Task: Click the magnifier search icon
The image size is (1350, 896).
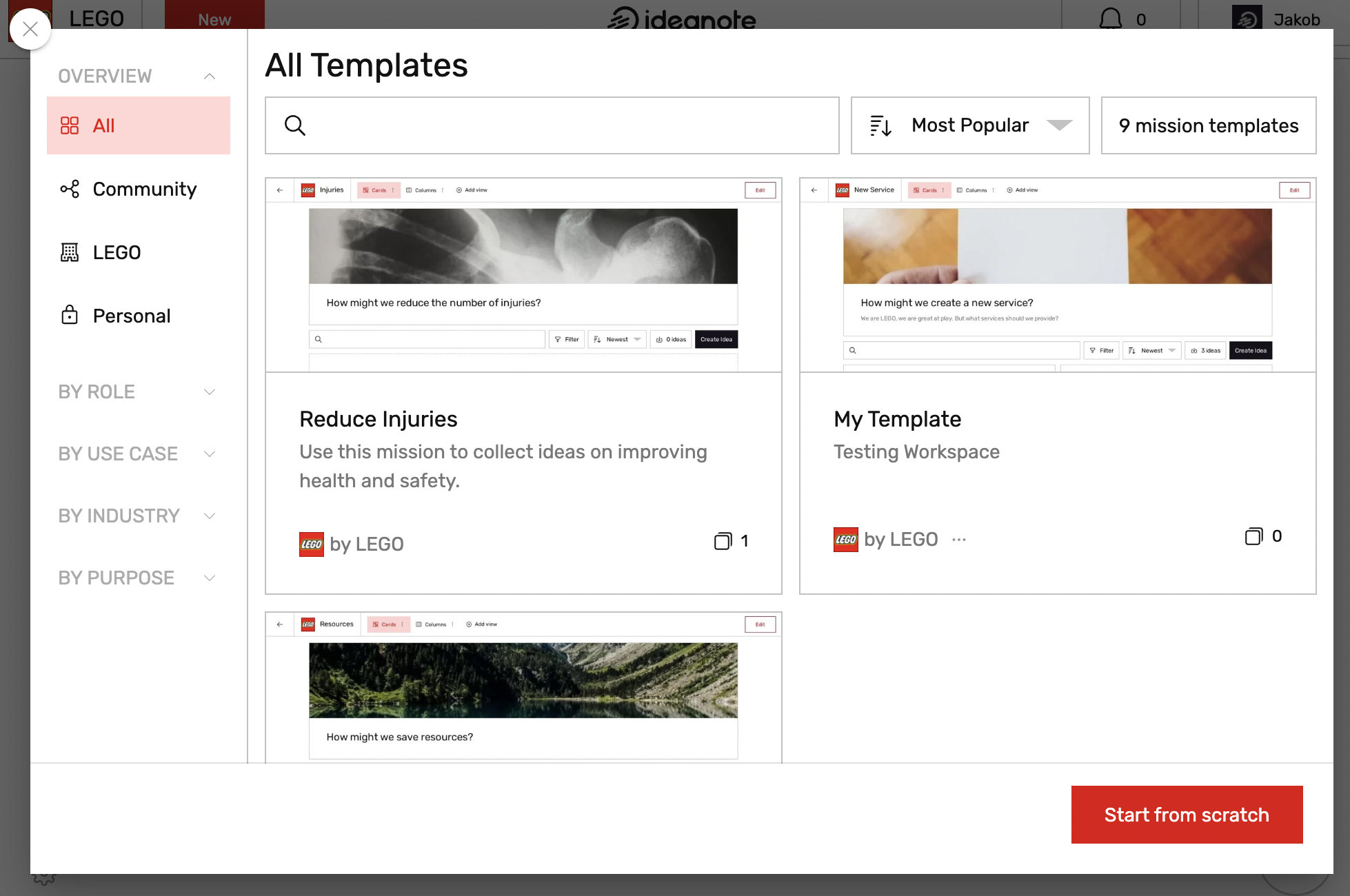Action: coord(295,125)
